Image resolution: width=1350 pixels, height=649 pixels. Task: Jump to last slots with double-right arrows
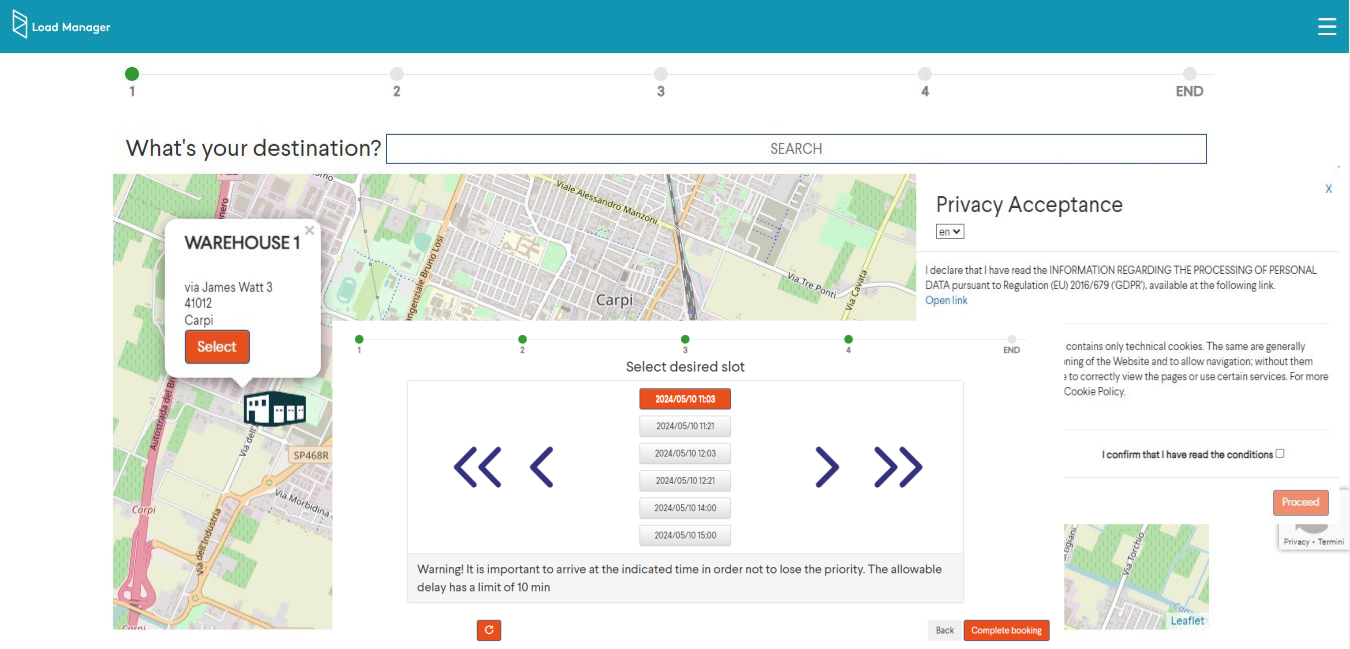[897, 467]
